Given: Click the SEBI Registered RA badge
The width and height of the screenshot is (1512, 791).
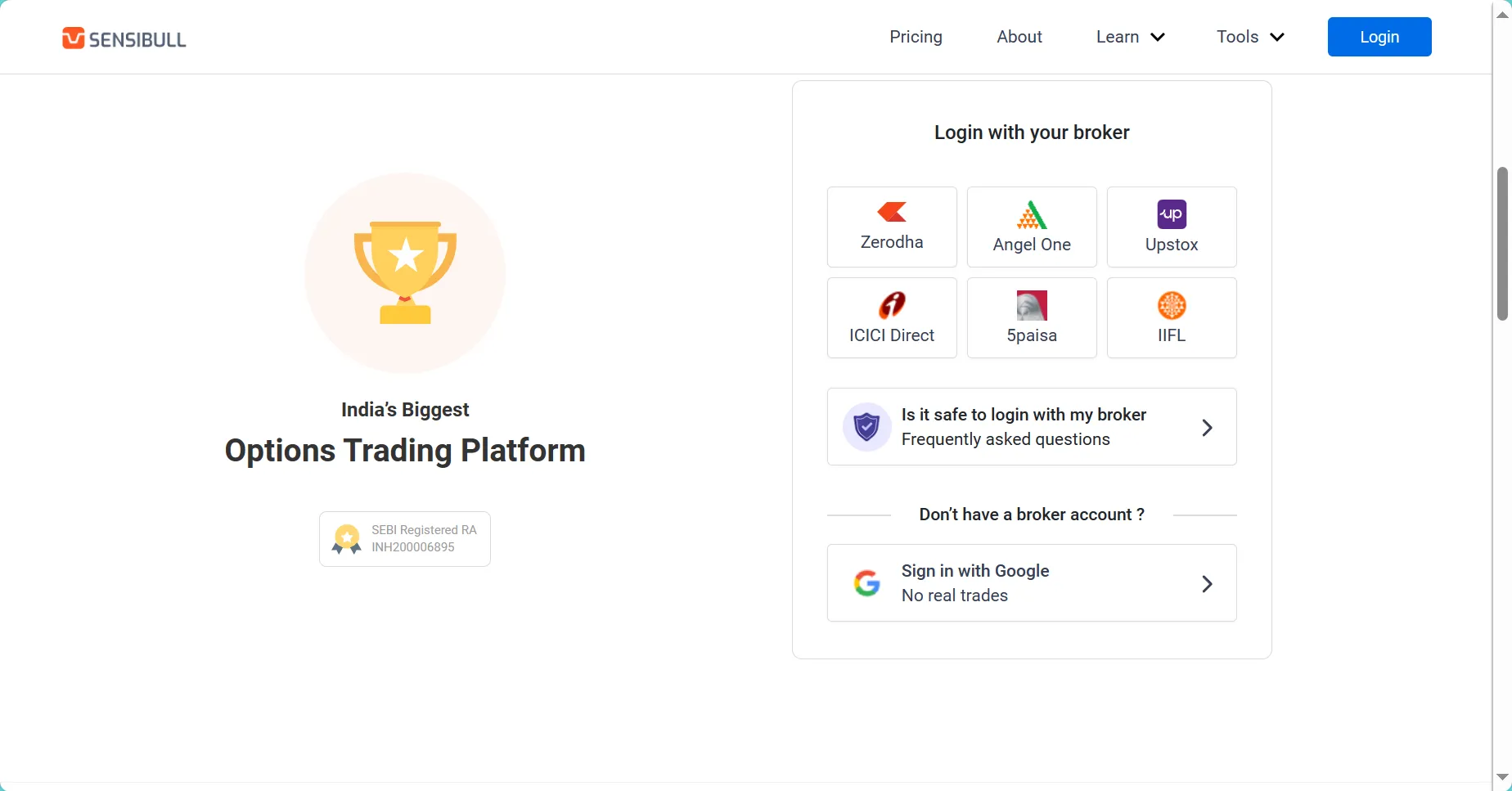Looking at the screenshot, I should click(405, 538).
